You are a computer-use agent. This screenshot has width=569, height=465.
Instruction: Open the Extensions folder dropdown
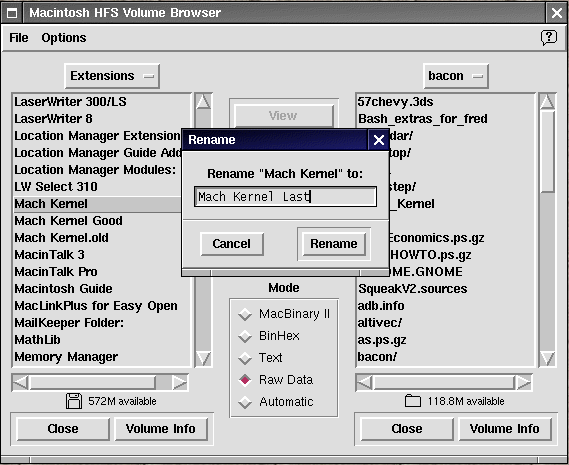(112, 76)
